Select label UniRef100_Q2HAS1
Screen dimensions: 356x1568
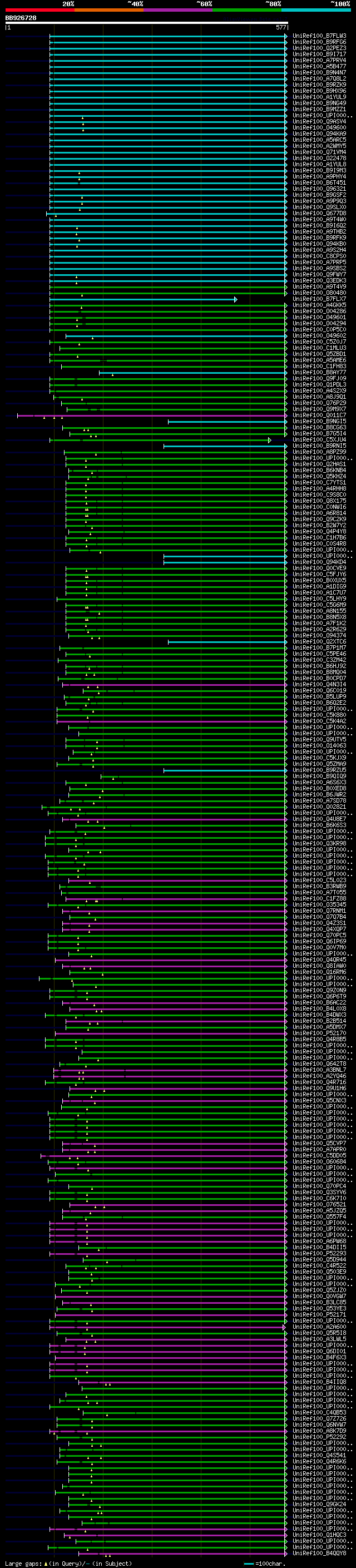click(319, 464)
